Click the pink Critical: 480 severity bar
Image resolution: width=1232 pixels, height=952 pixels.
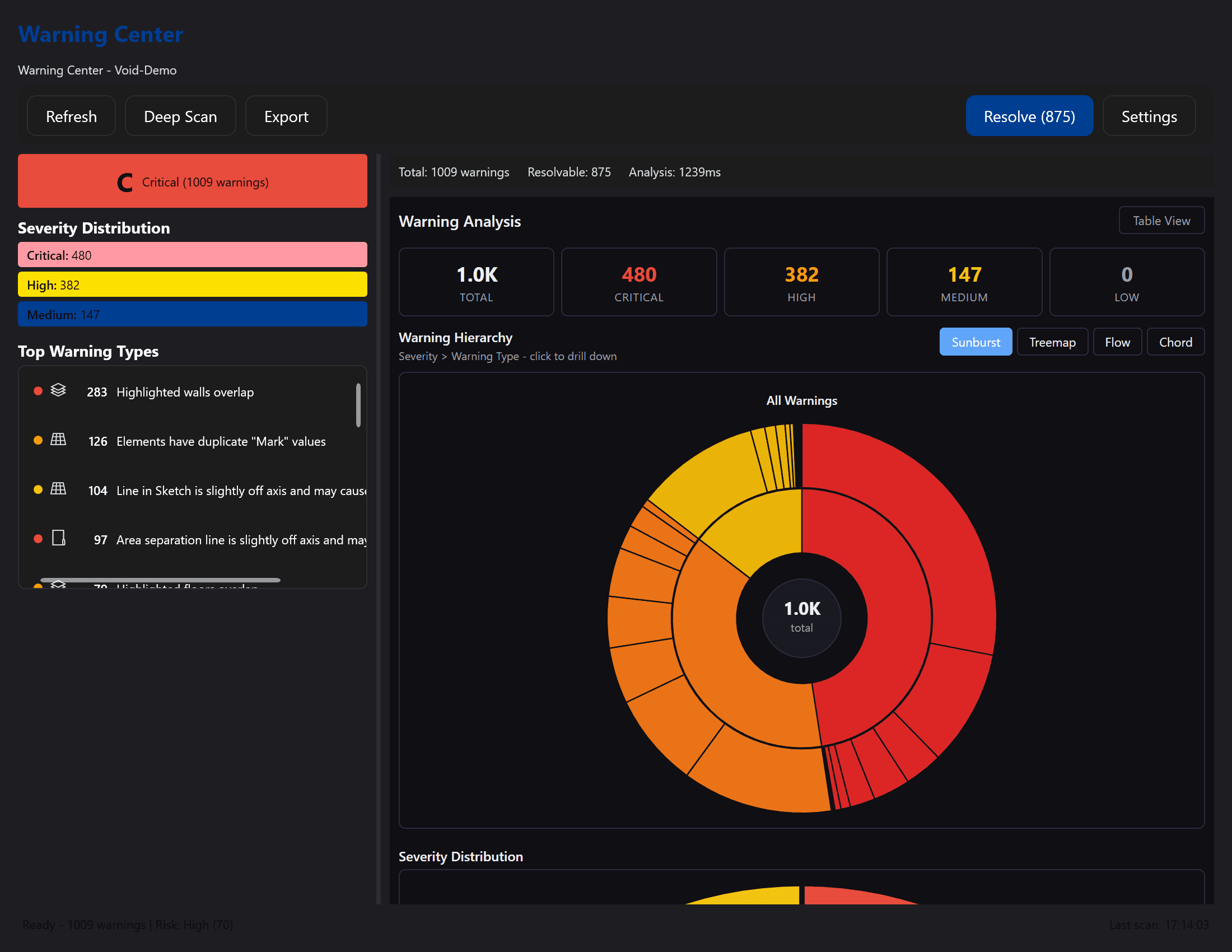tap(192, 255)
